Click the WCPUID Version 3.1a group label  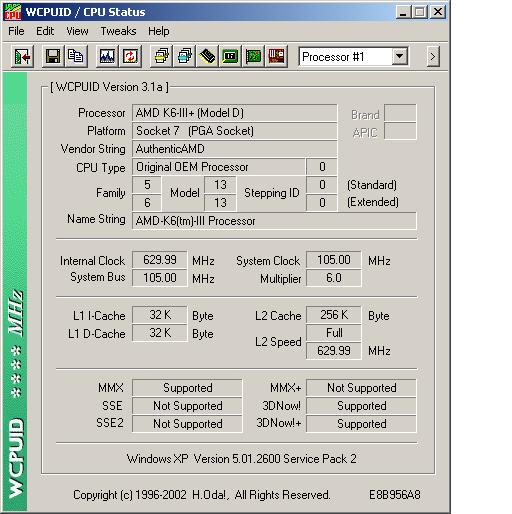pyautogui.click(x=109, y=87)
